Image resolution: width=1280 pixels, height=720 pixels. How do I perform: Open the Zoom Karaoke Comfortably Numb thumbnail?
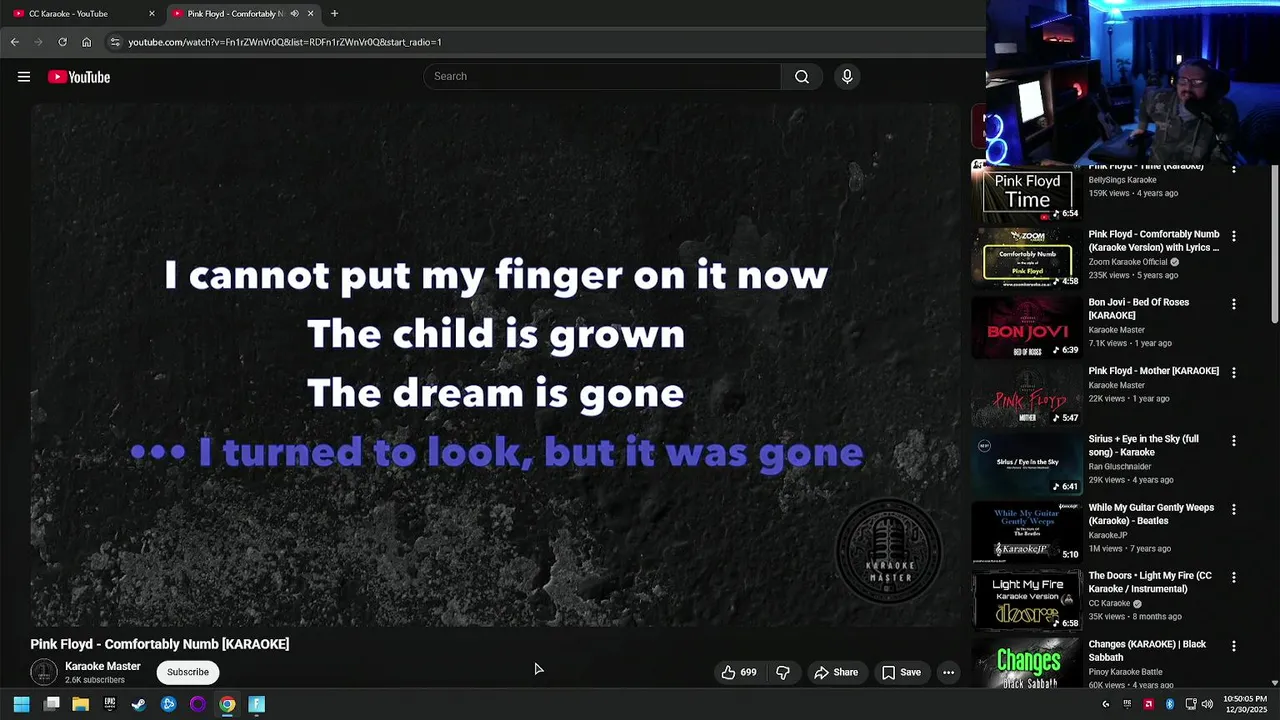1027,258
